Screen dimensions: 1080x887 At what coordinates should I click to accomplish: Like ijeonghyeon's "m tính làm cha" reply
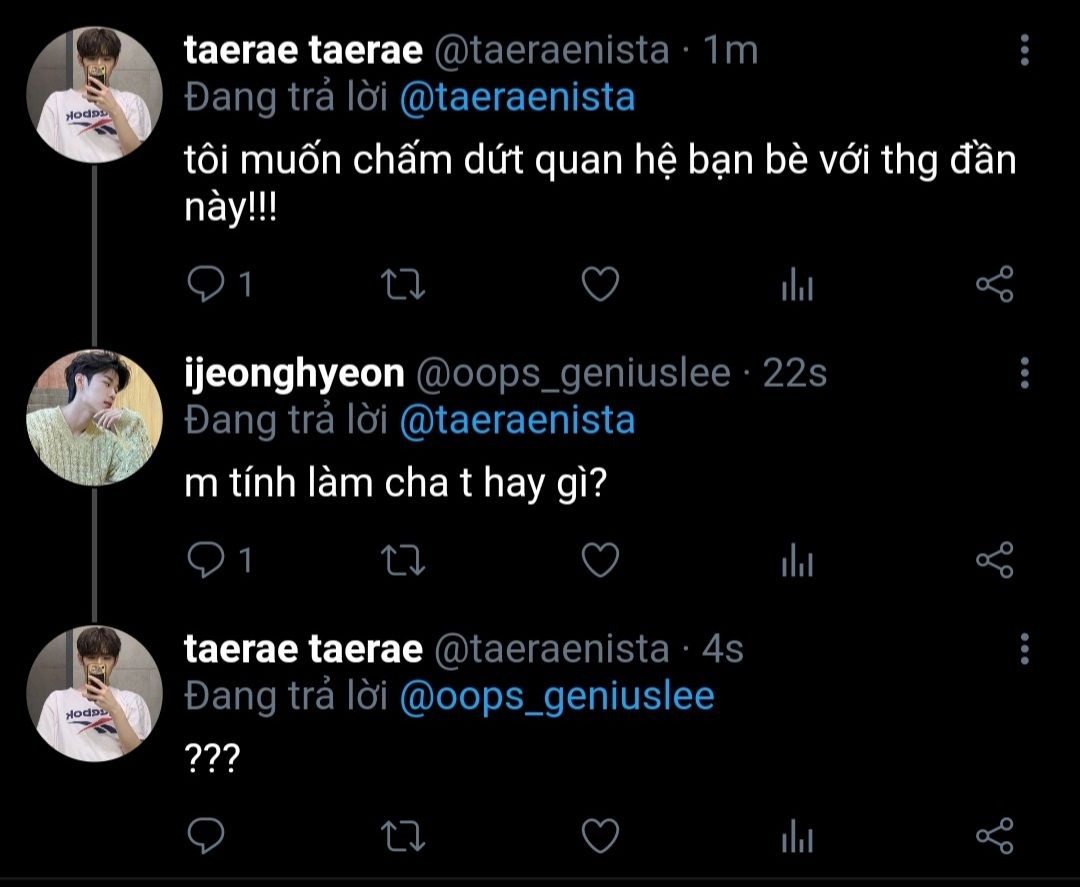click(600, 560)
